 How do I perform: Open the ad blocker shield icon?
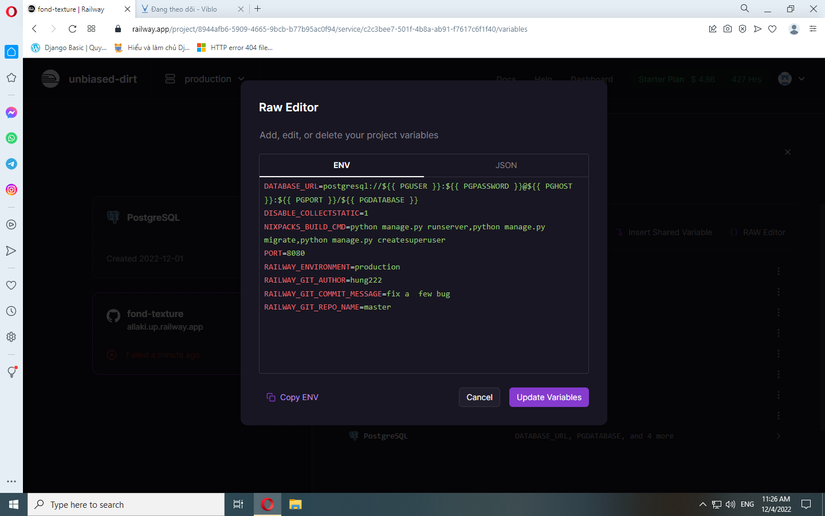point(742,29)
